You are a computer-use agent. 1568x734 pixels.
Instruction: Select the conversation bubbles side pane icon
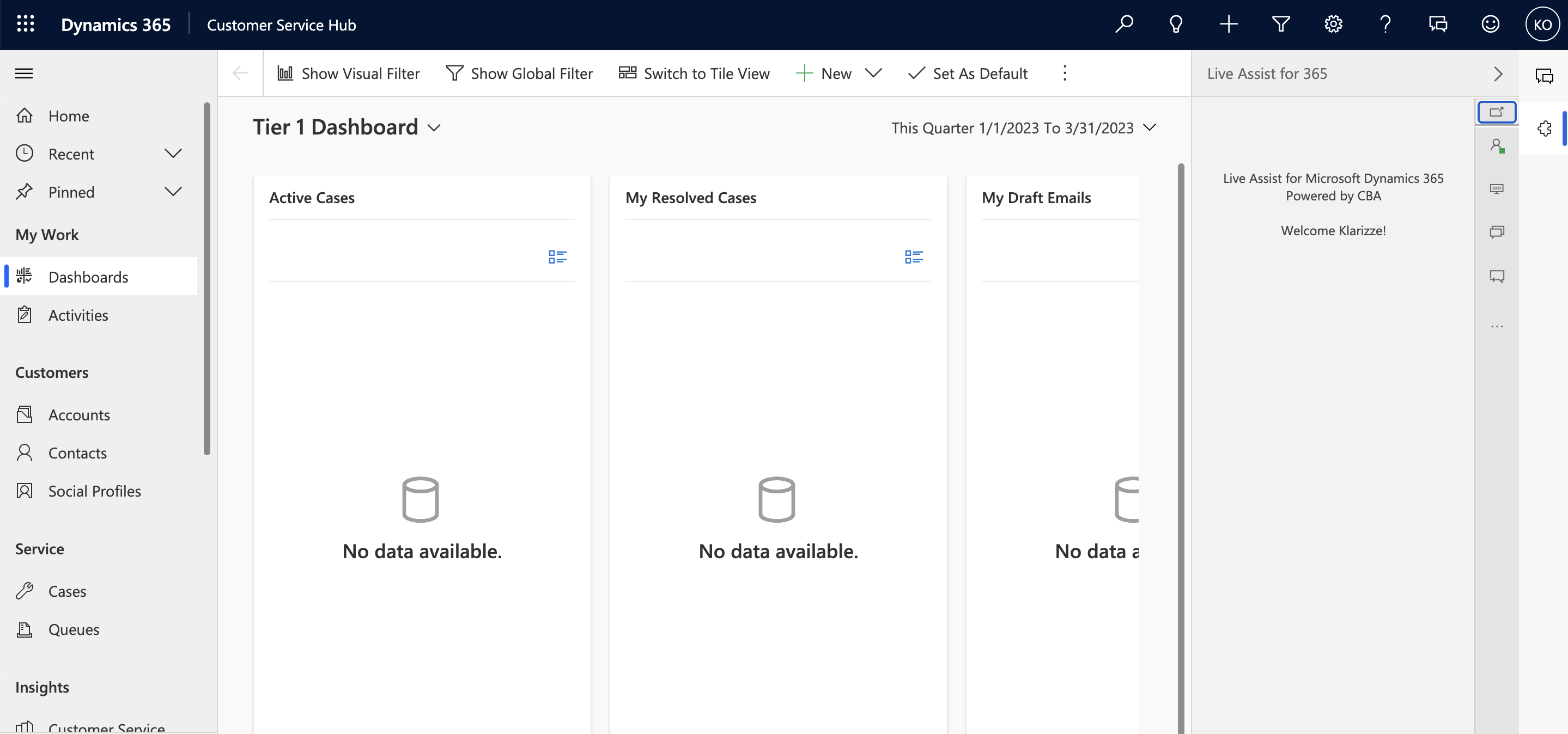(1544, 75)
